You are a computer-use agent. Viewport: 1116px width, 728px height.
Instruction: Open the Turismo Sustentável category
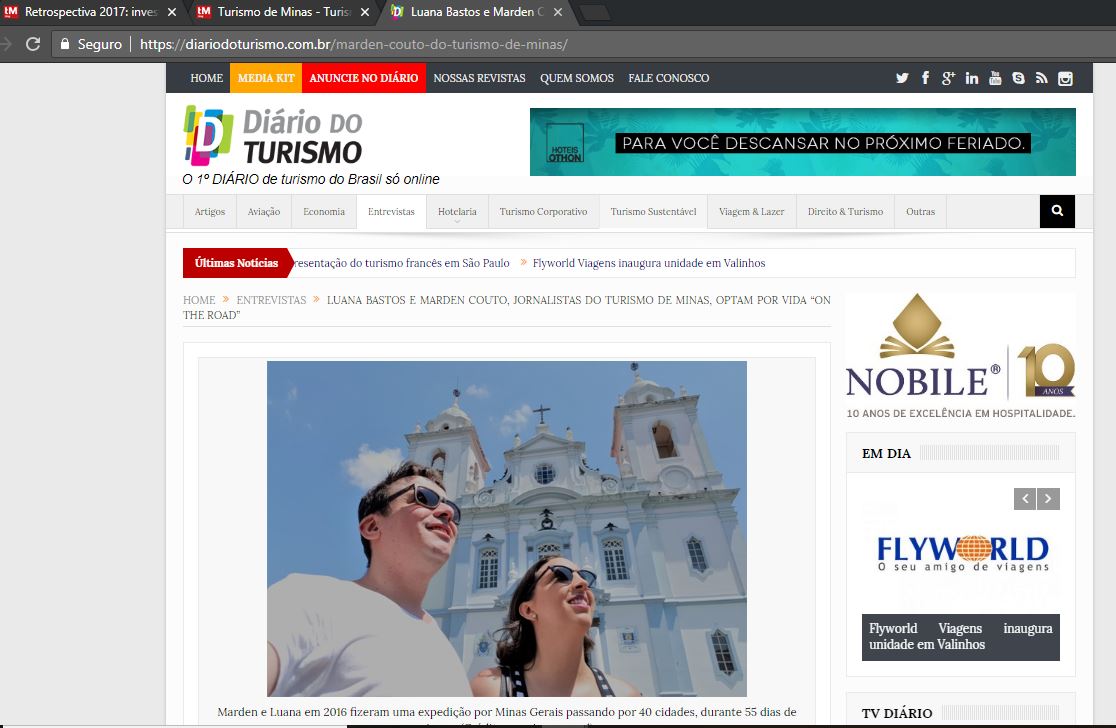[653, 211]
